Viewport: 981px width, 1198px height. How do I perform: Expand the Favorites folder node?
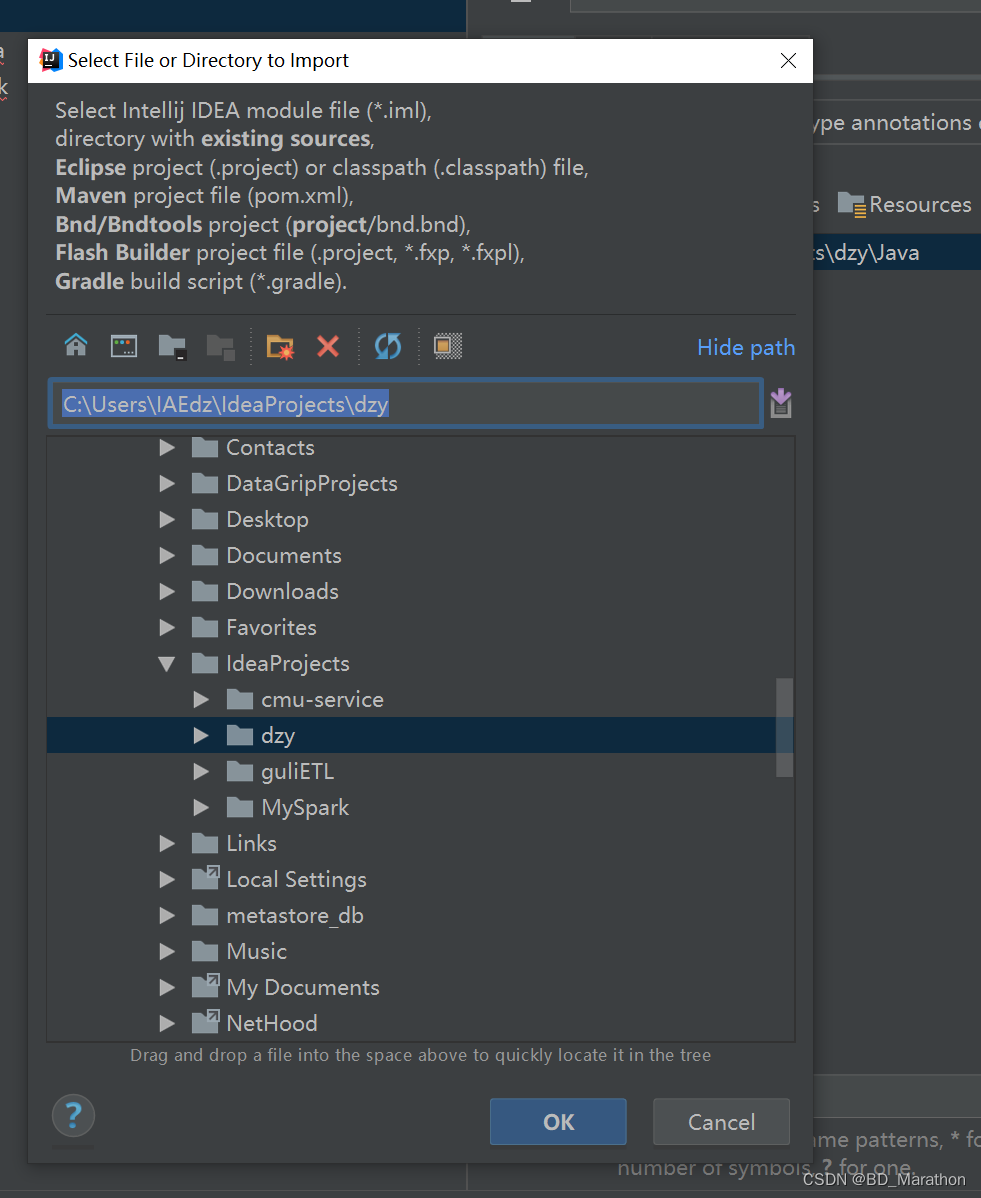(x=167, y=627)
